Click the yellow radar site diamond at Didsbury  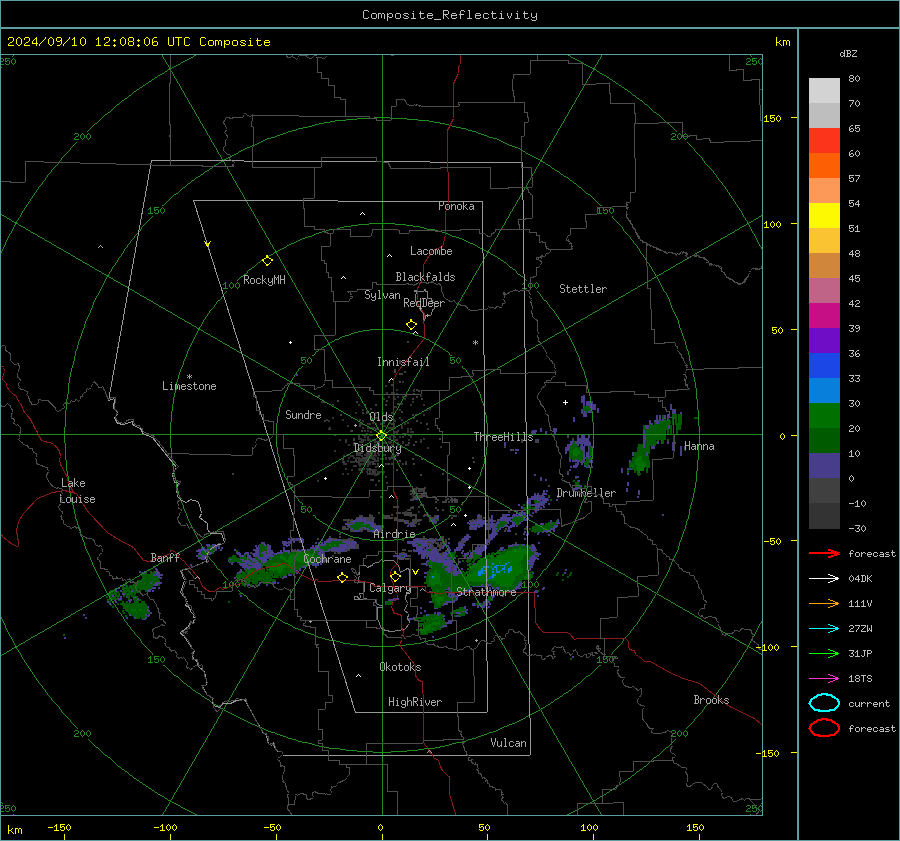(x=382, y=436)
